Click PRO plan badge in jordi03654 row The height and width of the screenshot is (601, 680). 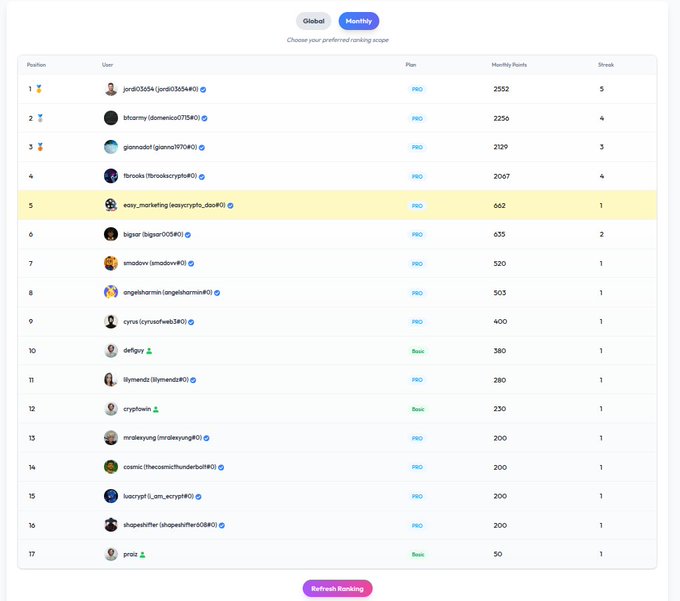click(x=417, y=89)
